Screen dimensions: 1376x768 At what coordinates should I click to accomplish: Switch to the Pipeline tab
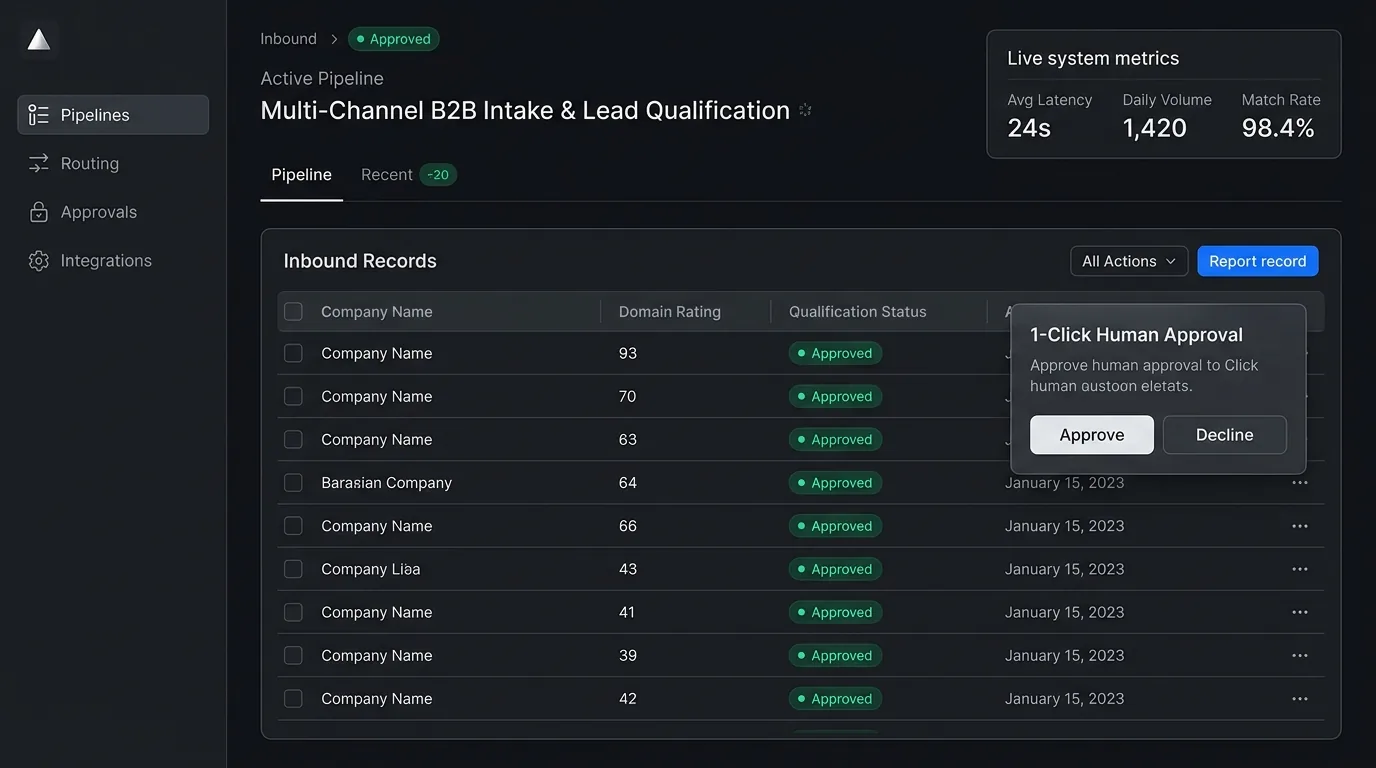pyautogui.click(x=301, y=175)
